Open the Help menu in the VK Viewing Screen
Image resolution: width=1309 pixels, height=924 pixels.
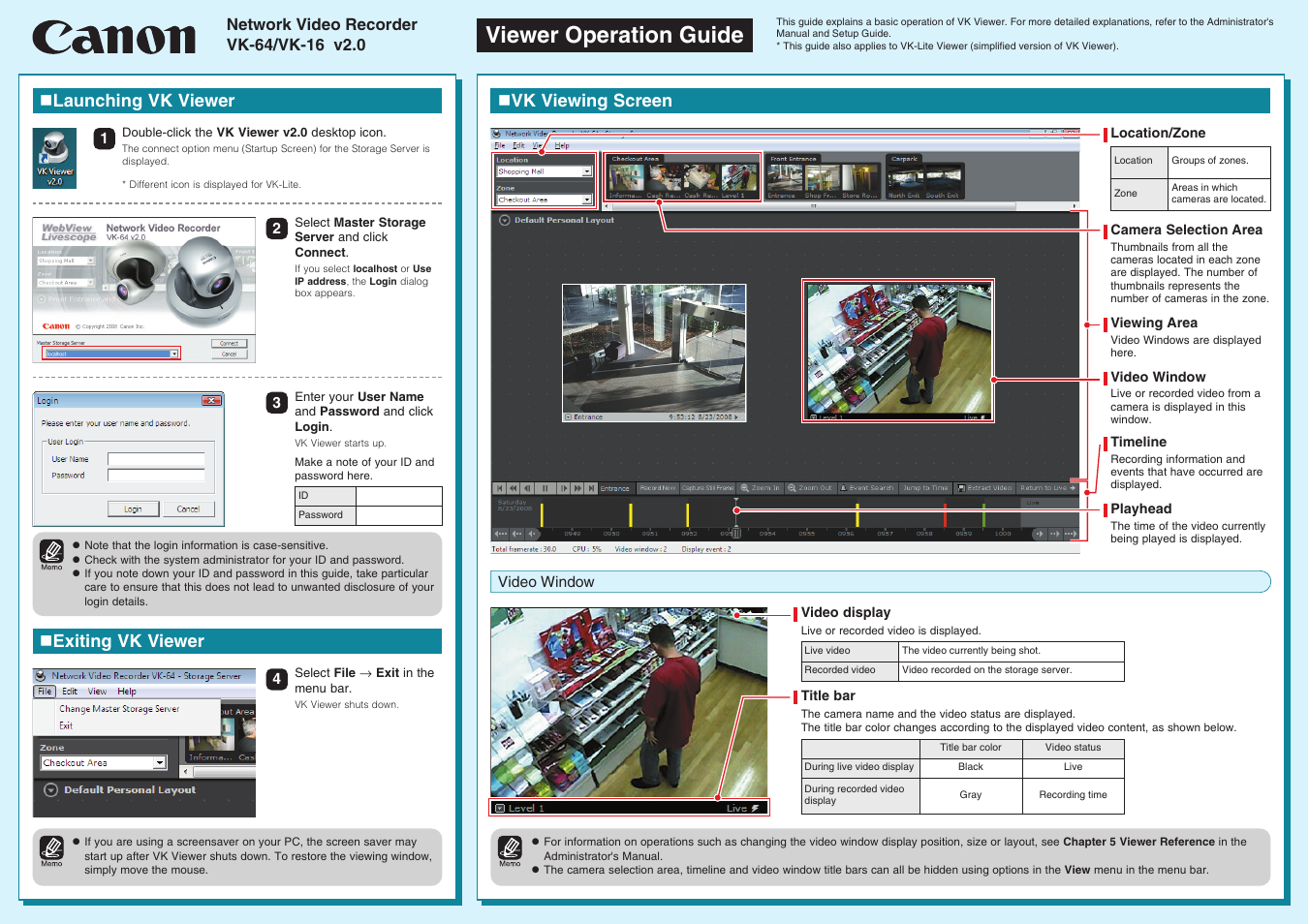562,145
